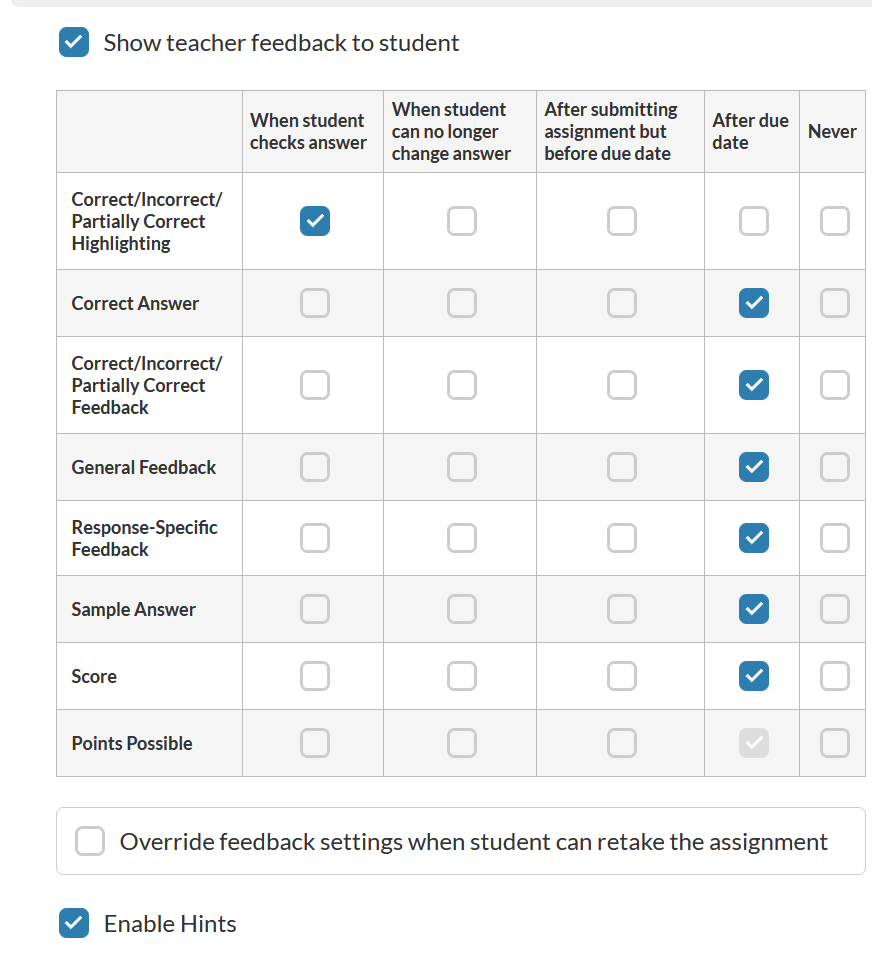872x979 pixels.
Task: Set Points Possible to Never
Action: point(835,743)
